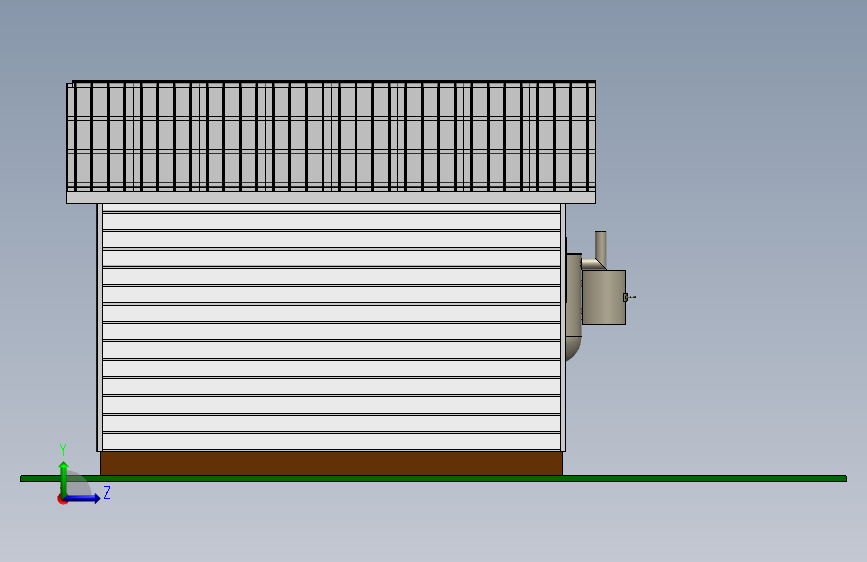
Task: Select the vertical exhaust pipe above the unit
Action: coord(600,249)
